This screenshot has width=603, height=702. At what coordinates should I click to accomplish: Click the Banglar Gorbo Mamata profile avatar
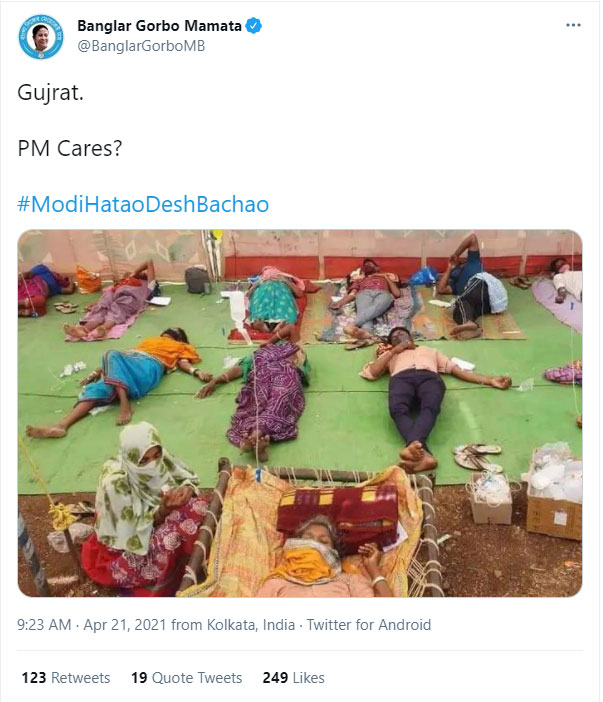click(x=42, y=38)
